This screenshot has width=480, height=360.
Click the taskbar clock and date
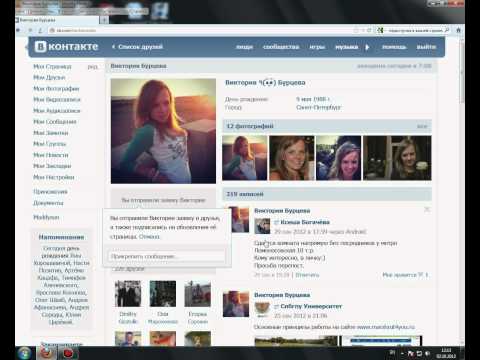[446, 353]
